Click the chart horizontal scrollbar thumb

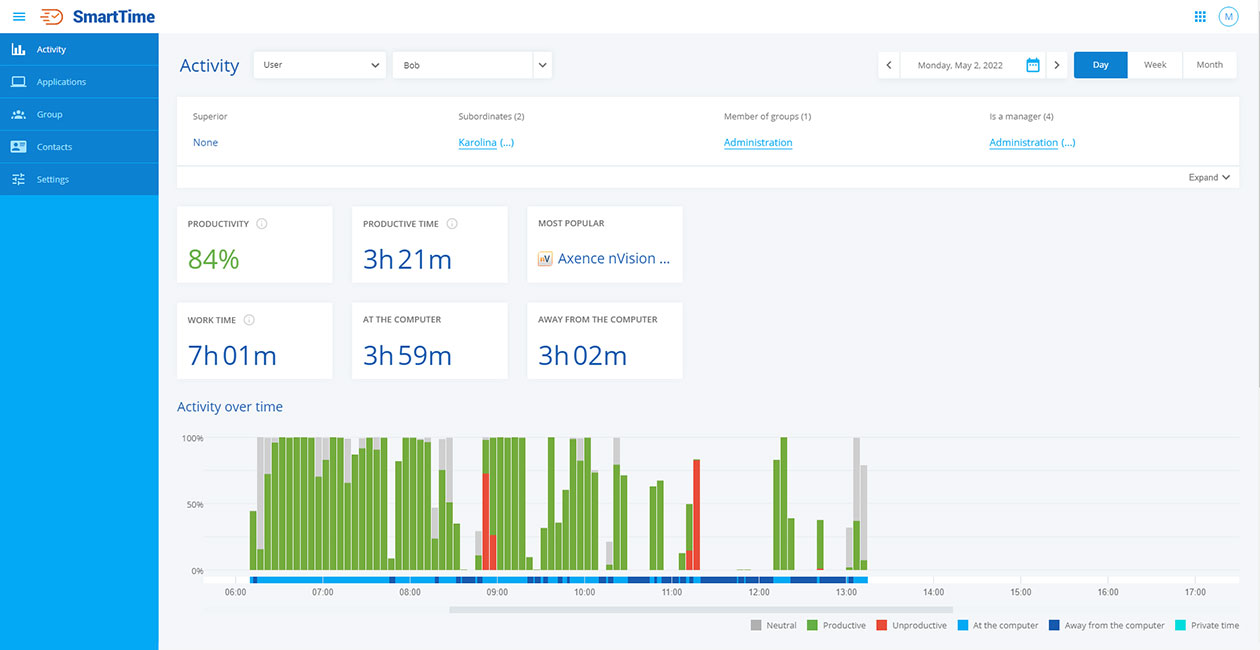click(x=701, y=609)
